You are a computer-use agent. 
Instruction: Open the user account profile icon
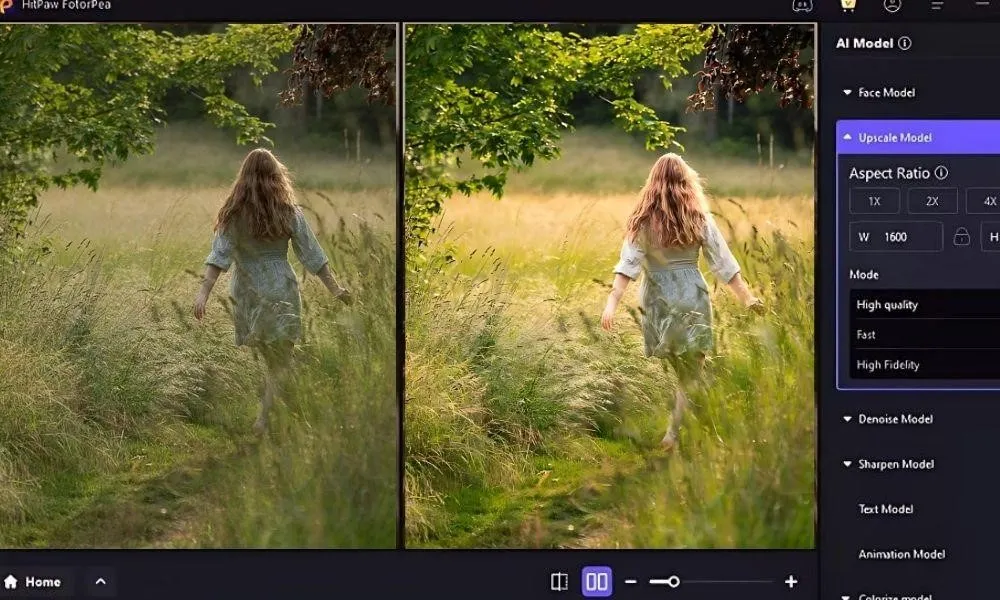point(893,5)
